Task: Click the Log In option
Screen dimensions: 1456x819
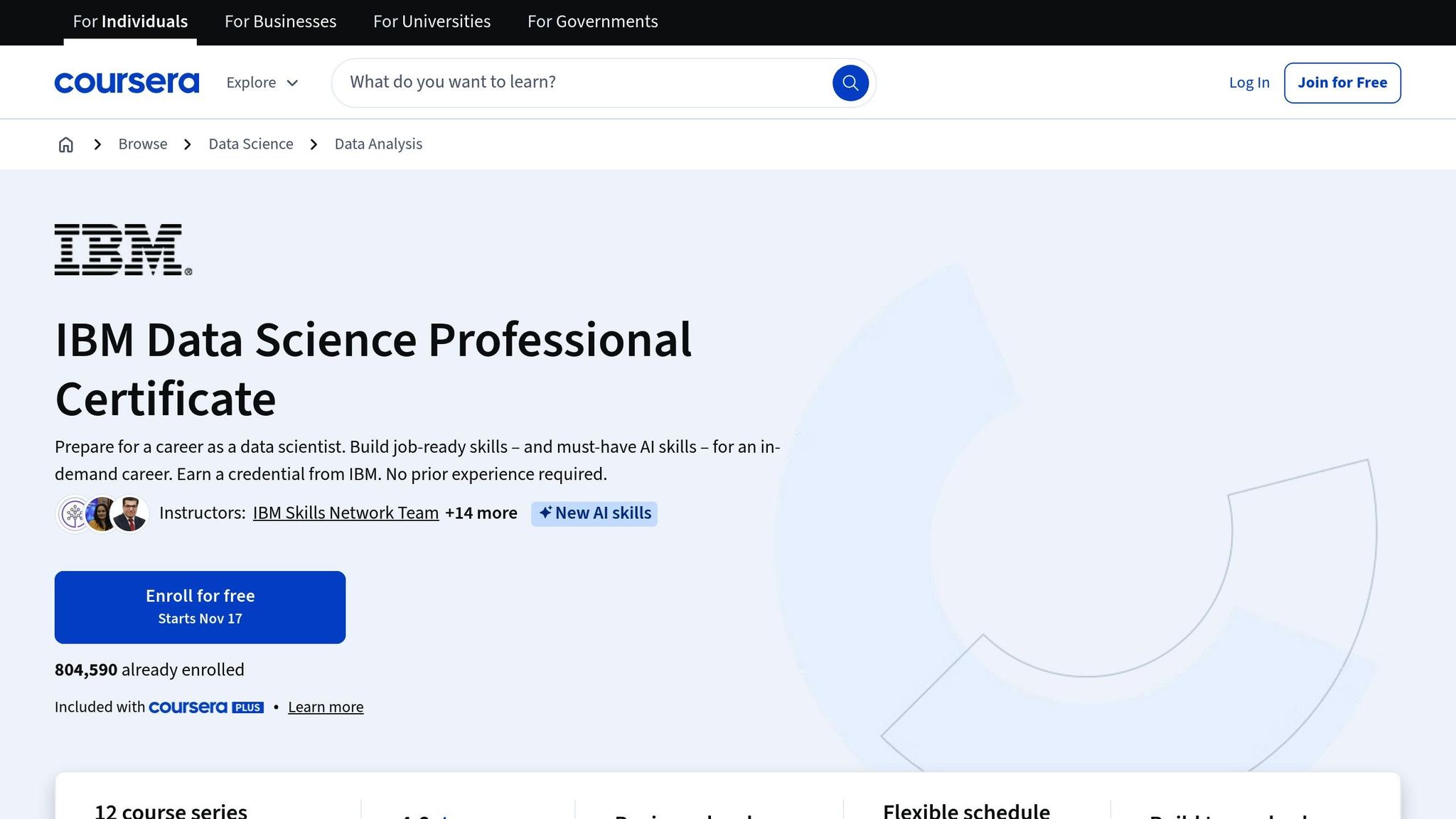Action: [x=1248, y=82]
